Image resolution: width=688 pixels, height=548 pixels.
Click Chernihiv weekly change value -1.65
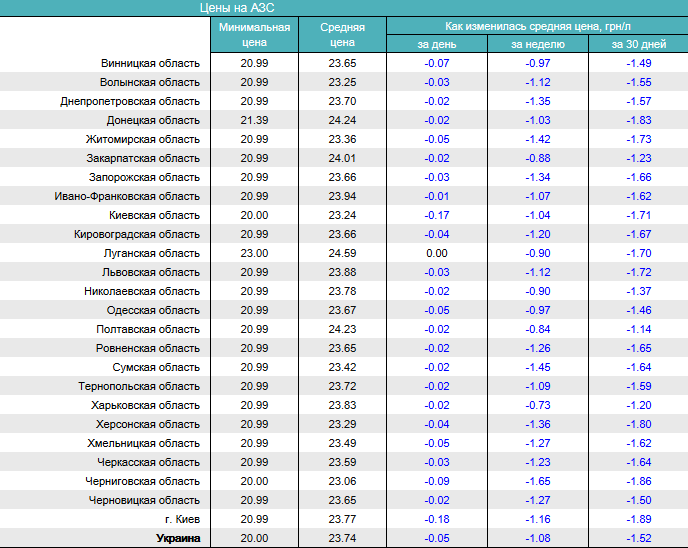tap(538, 481)
